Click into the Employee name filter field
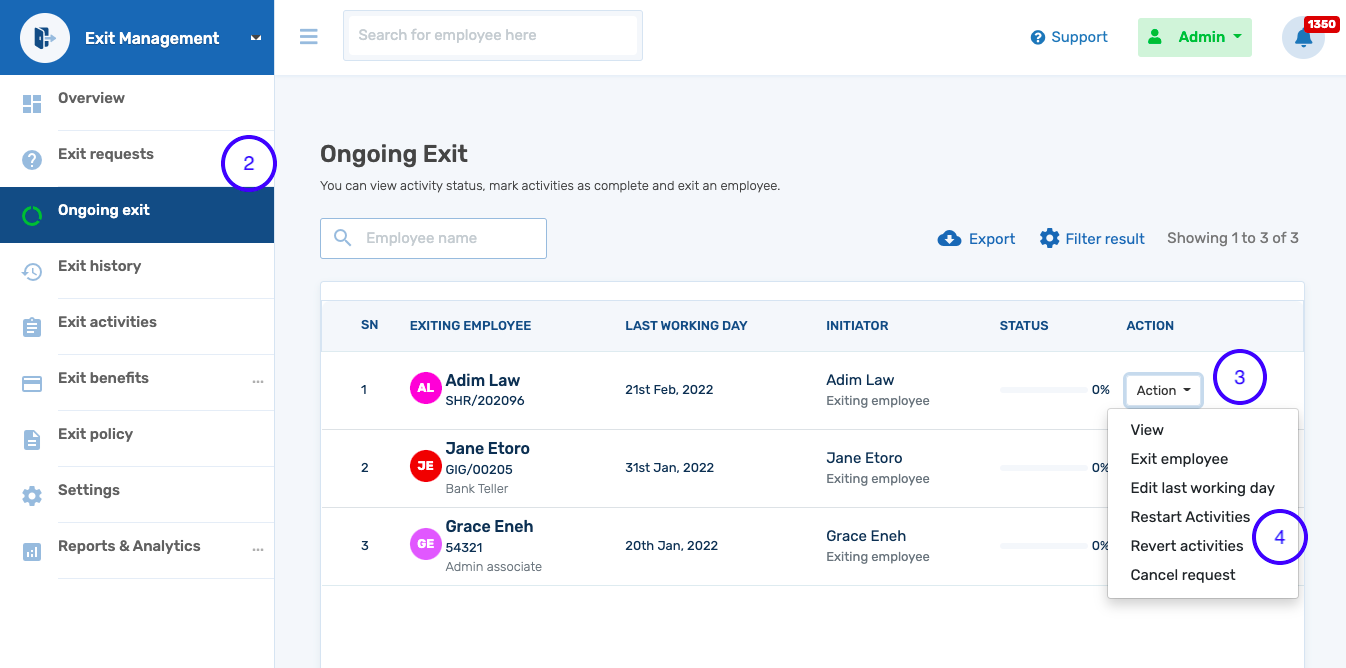Screen dimensions: 1346x668 (433, 238)
